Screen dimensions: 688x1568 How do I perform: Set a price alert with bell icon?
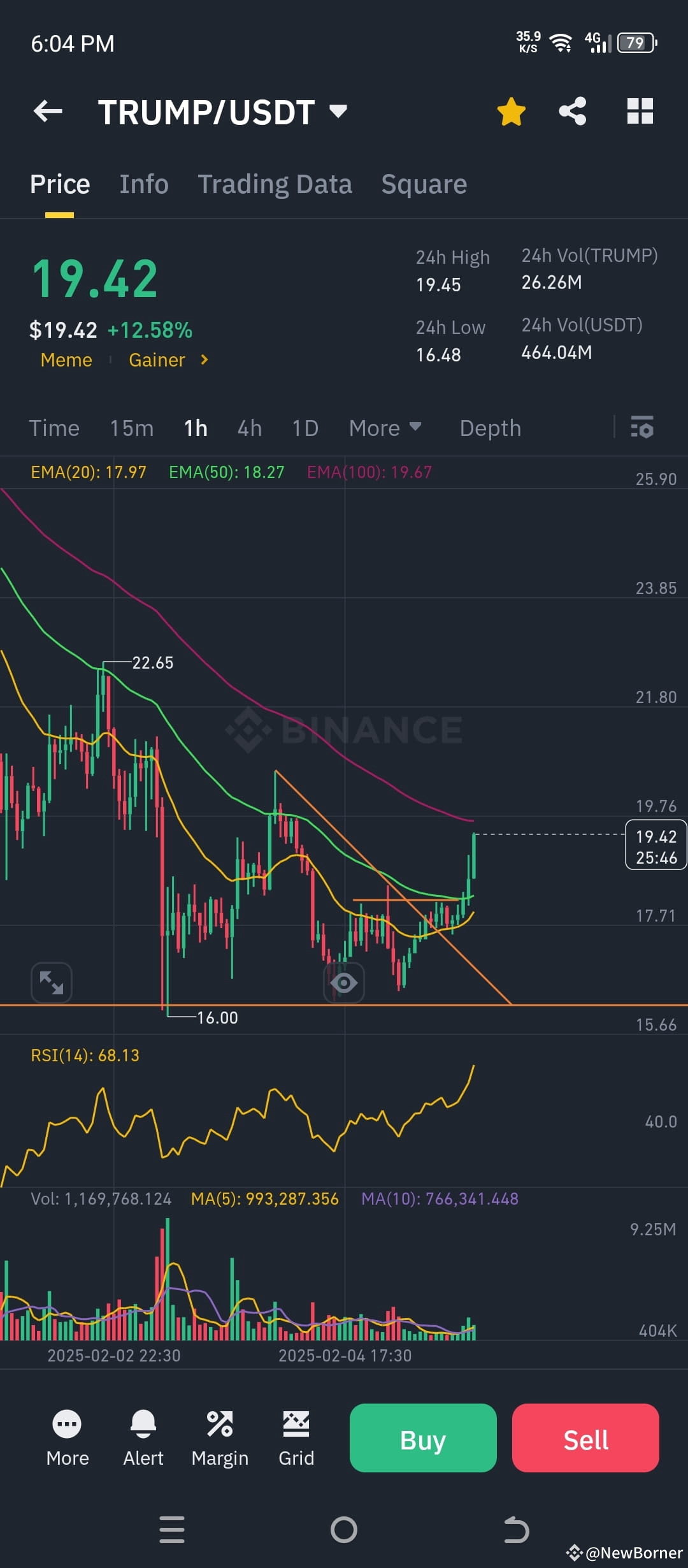143,1438
